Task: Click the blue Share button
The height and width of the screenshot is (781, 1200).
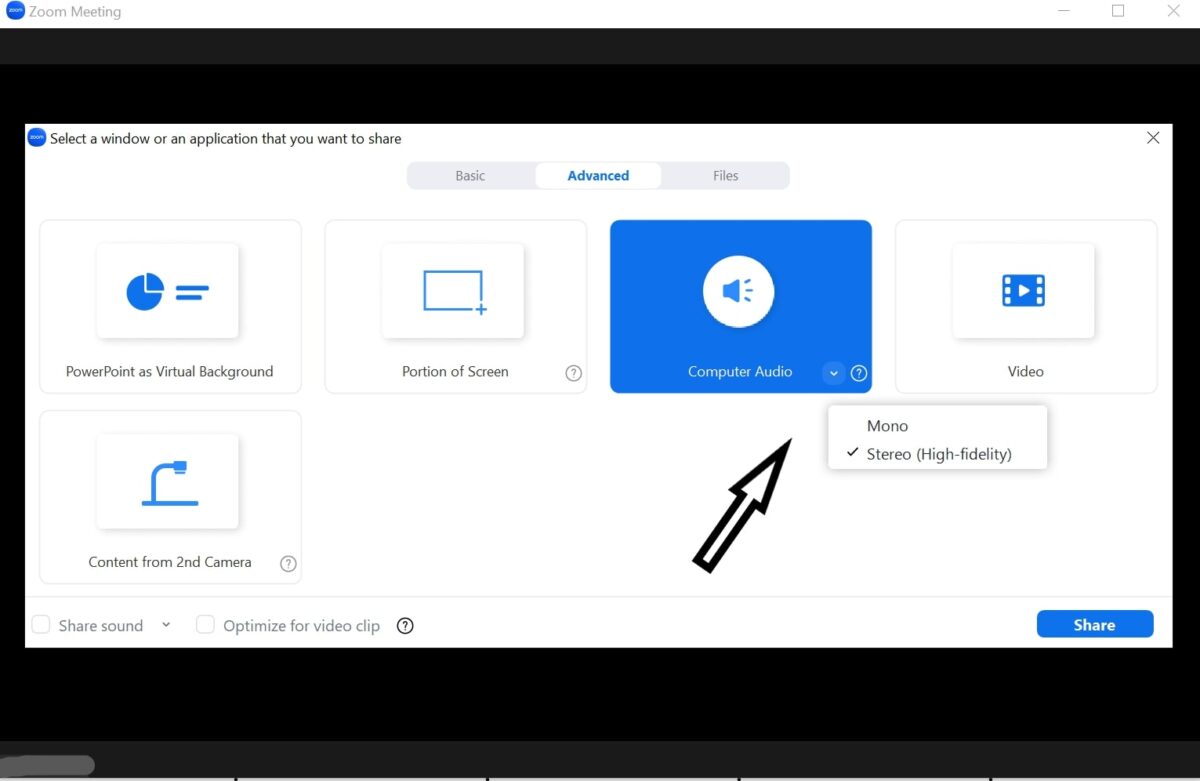Action: coord(1095,625)
